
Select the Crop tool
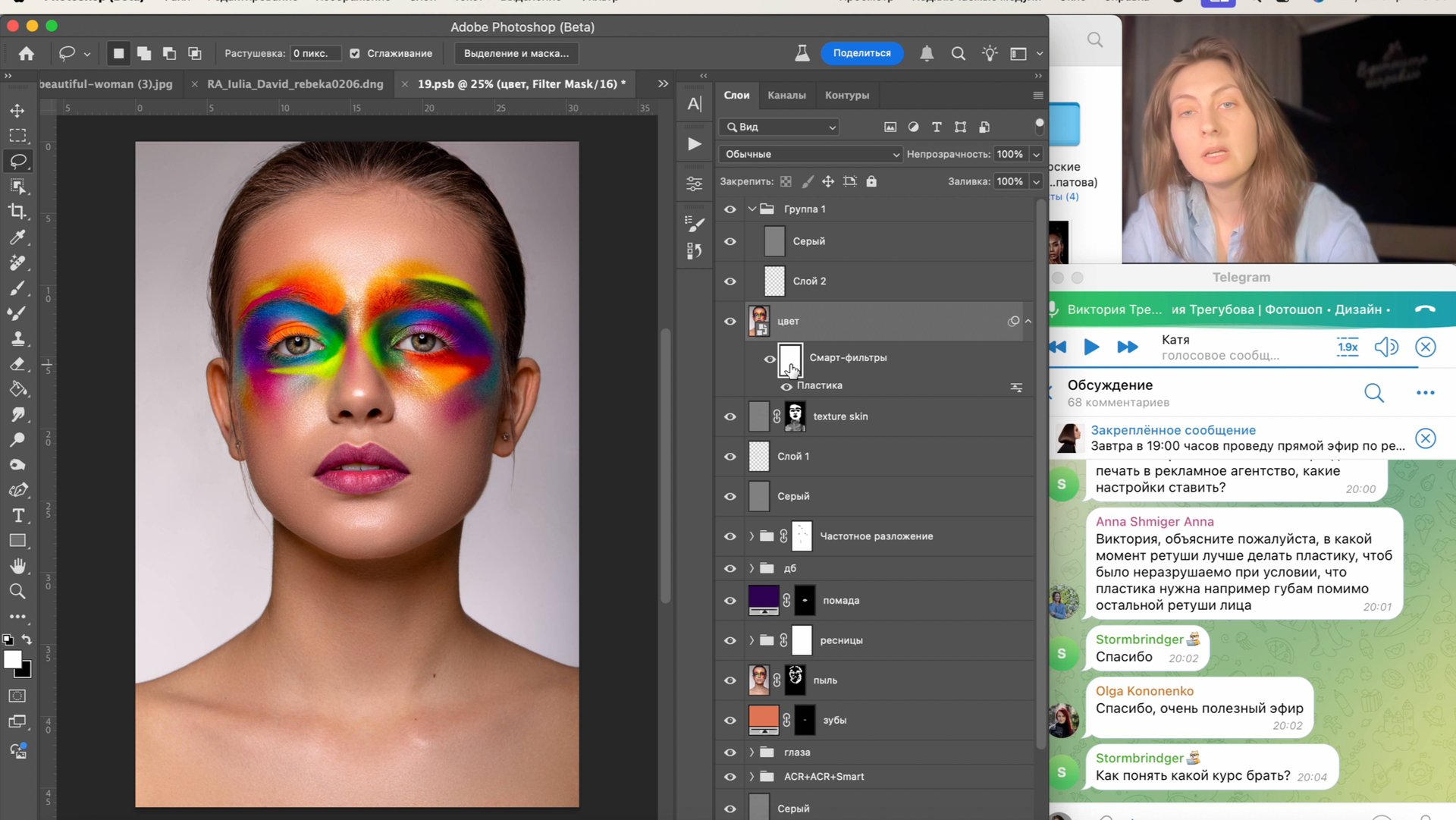tap(17, 212)
